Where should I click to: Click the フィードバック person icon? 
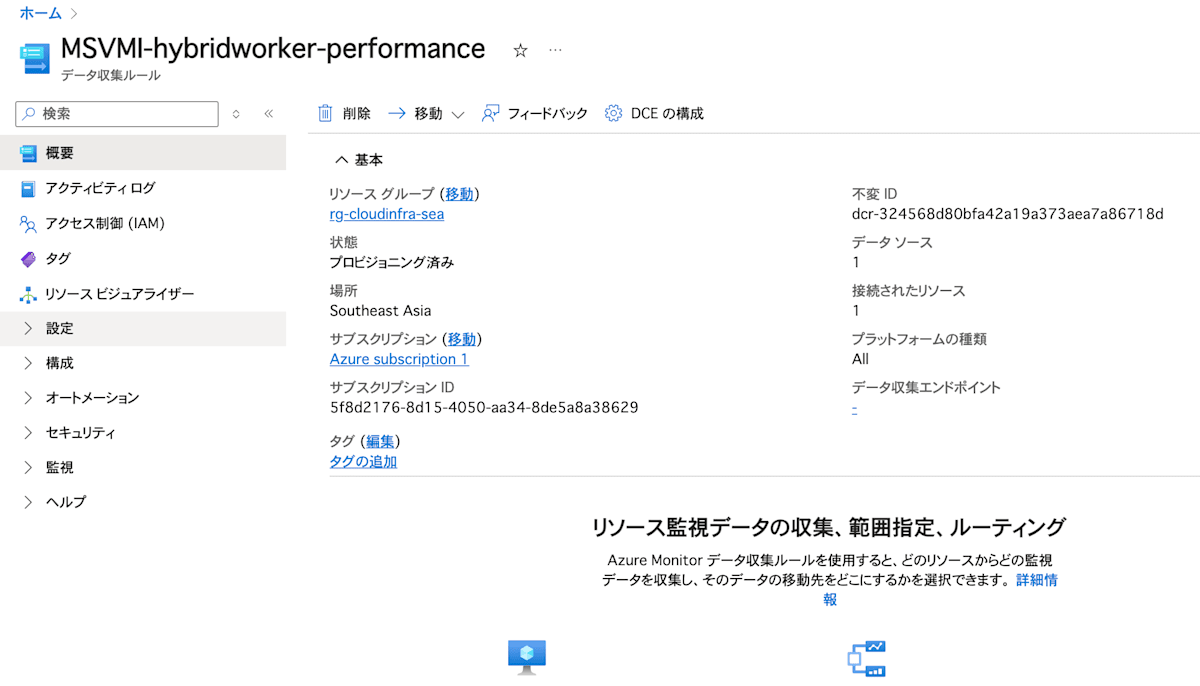click(x=490, y=113)
